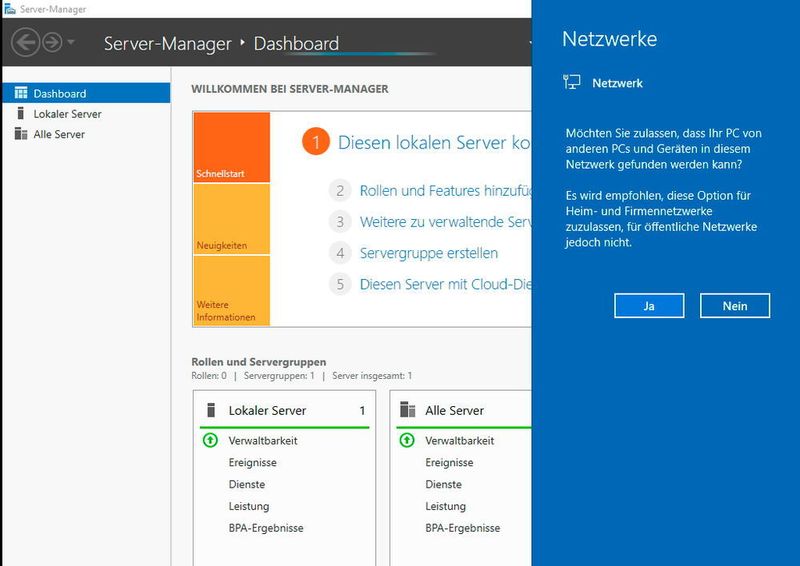Click the Alle Server icon in sidebar

click(x=21, y=134)
